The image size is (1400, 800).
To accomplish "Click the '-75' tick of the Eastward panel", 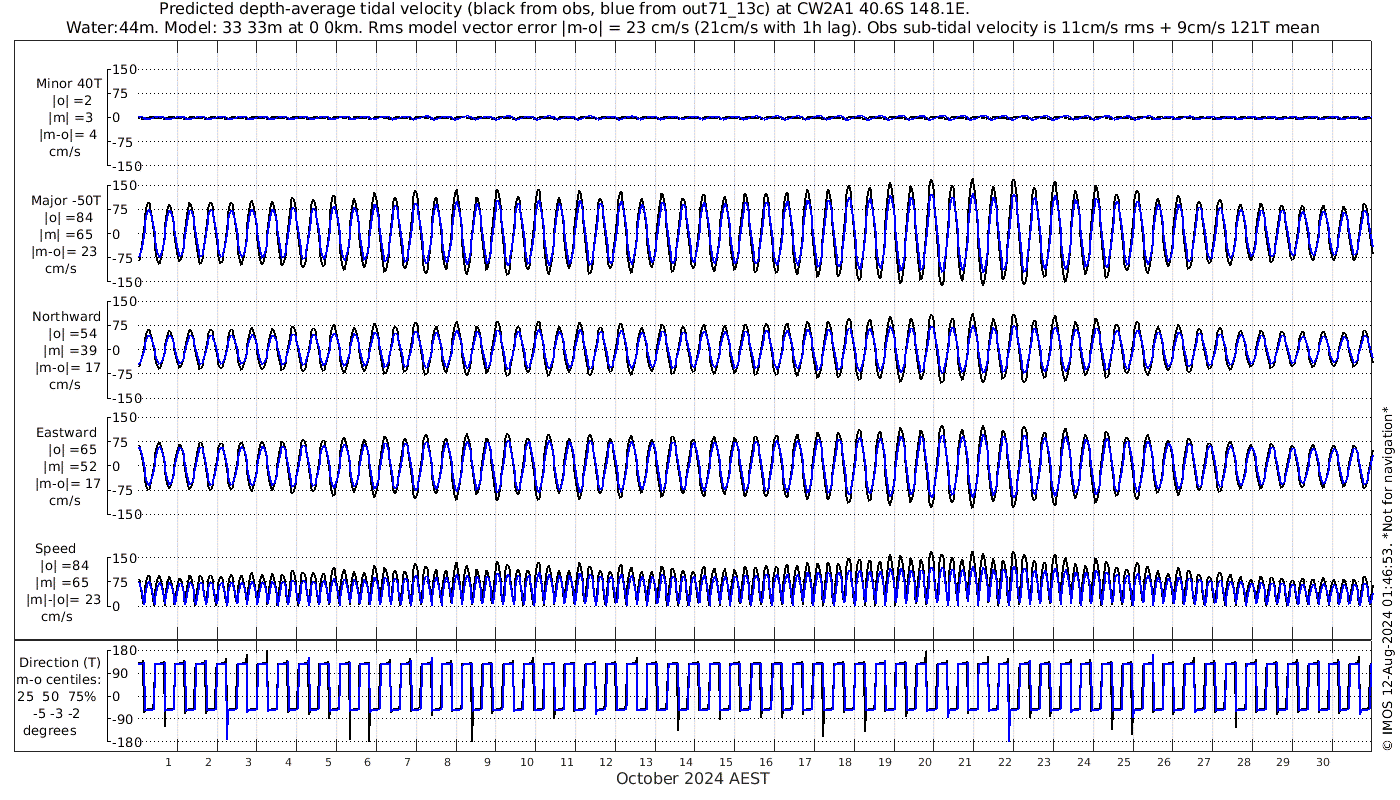I will tap(124, 490).
